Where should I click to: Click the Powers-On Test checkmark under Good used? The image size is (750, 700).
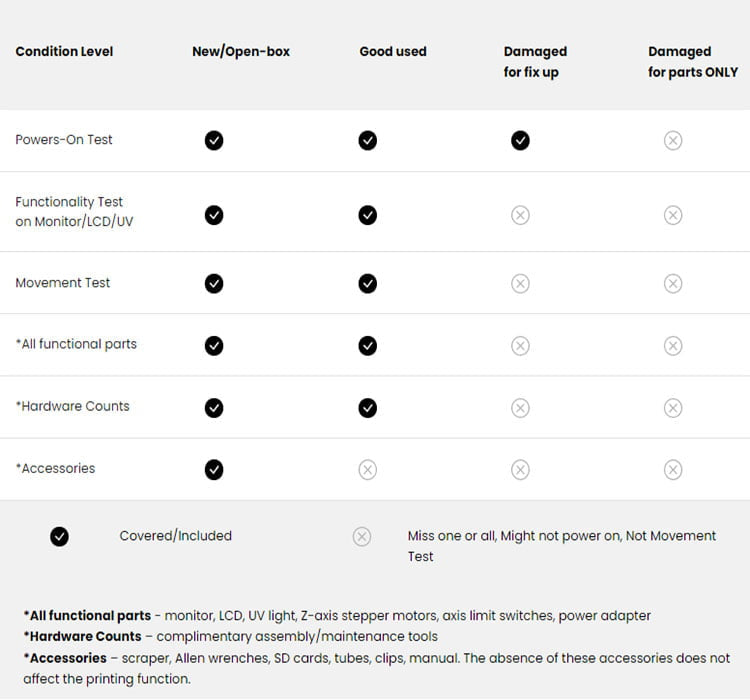coord(368,140)
